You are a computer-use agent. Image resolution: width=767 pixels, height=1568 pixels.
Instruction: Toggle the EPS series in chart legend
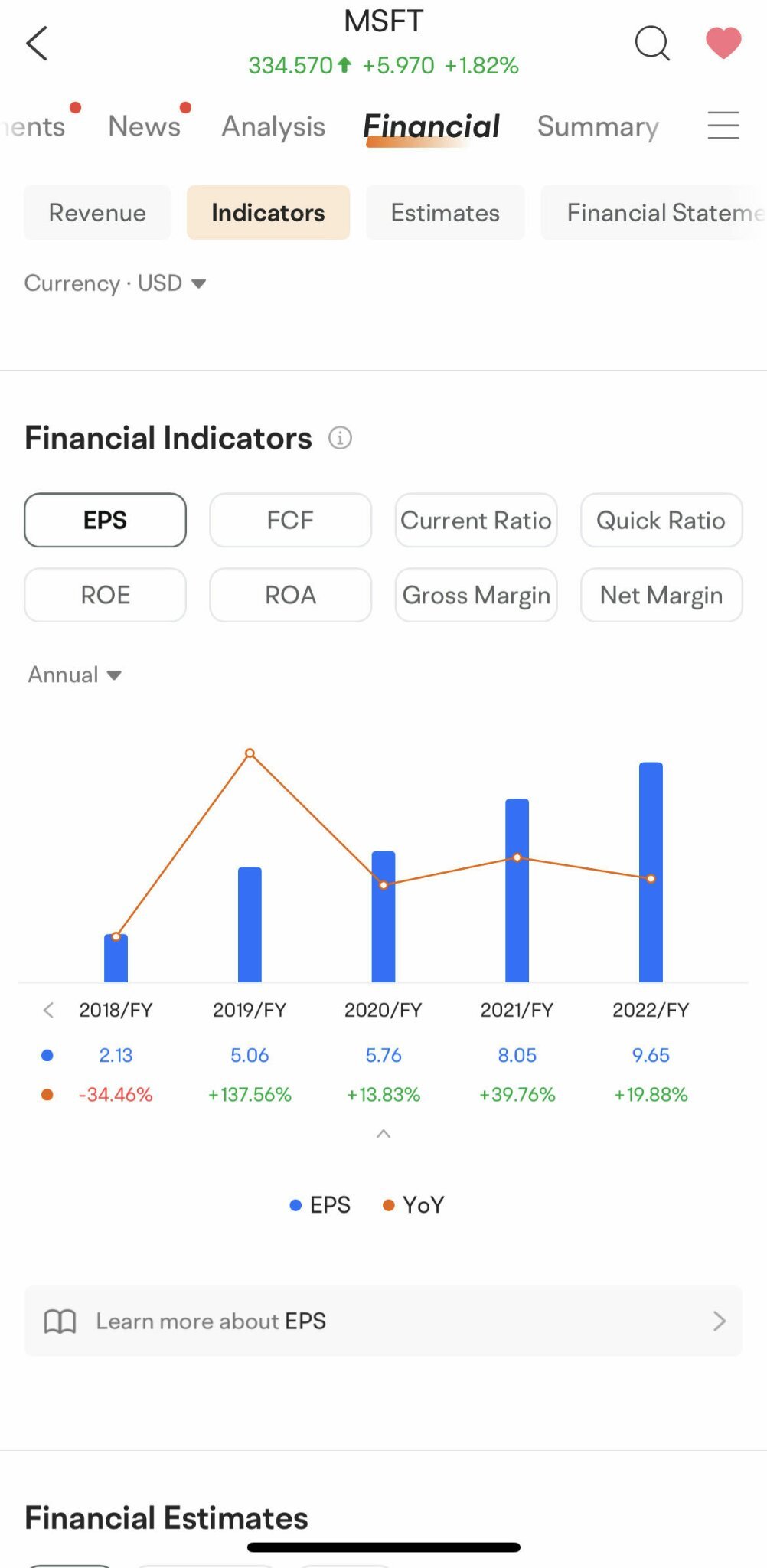[x=320, y=1205]
